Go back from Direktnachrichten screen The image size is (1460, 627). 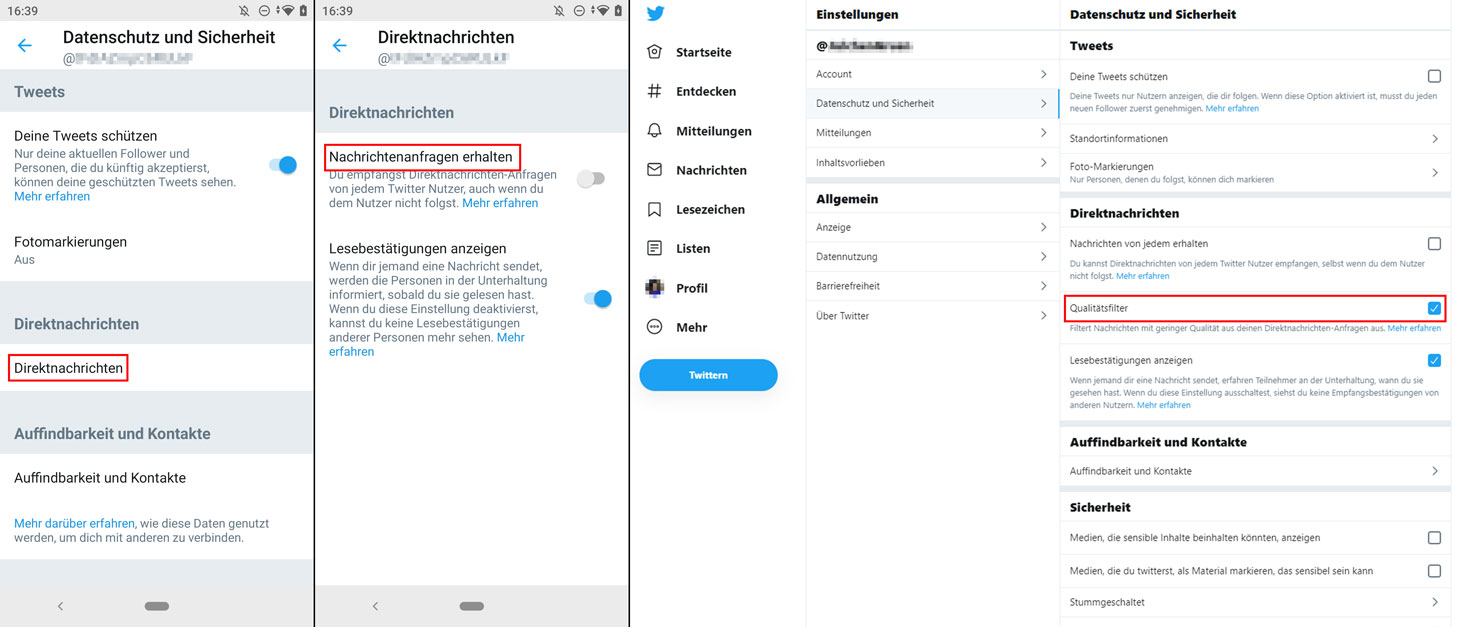[340, 46]
